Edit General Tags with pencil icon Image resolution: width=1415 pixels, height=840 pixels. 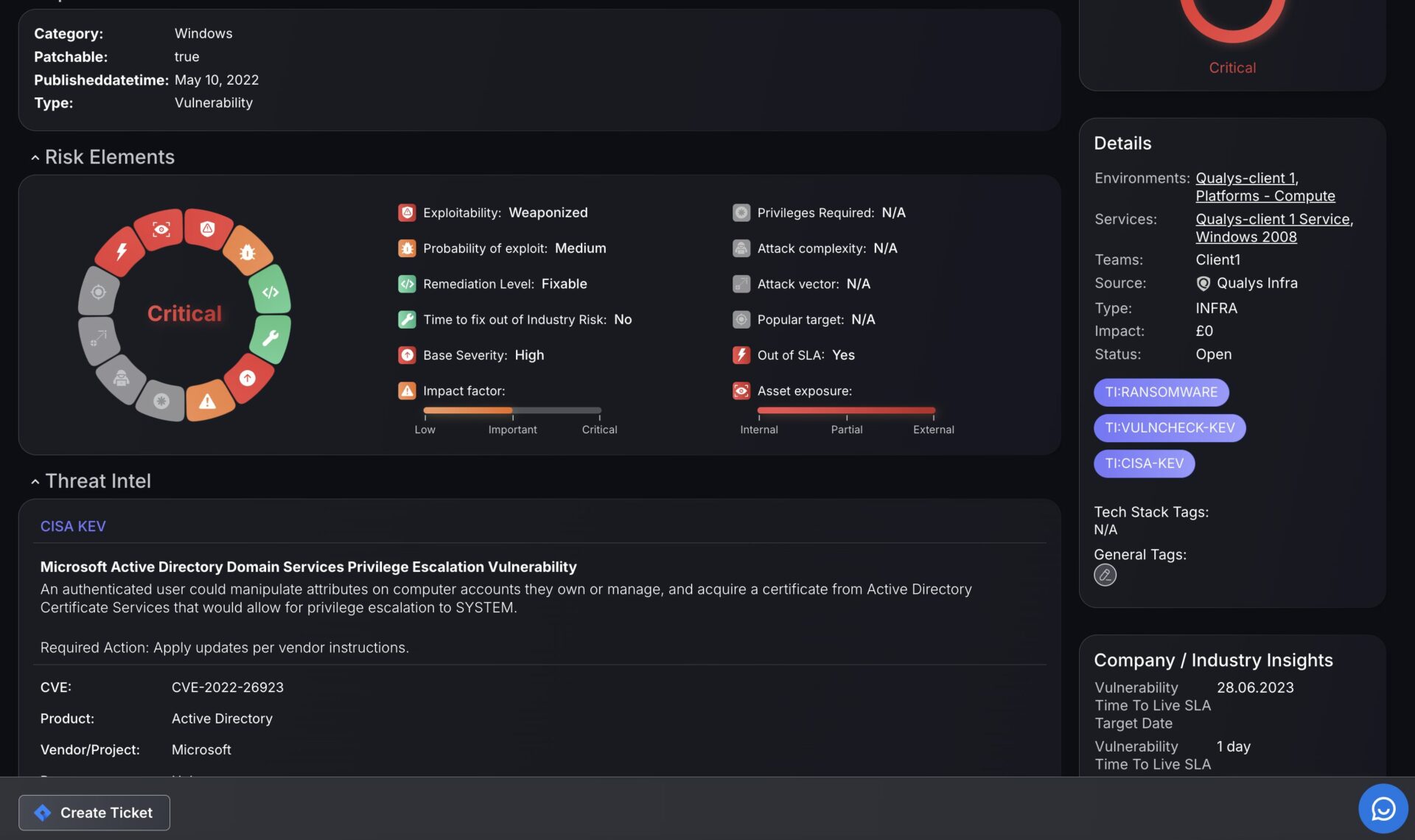(x=1105, y=575)
